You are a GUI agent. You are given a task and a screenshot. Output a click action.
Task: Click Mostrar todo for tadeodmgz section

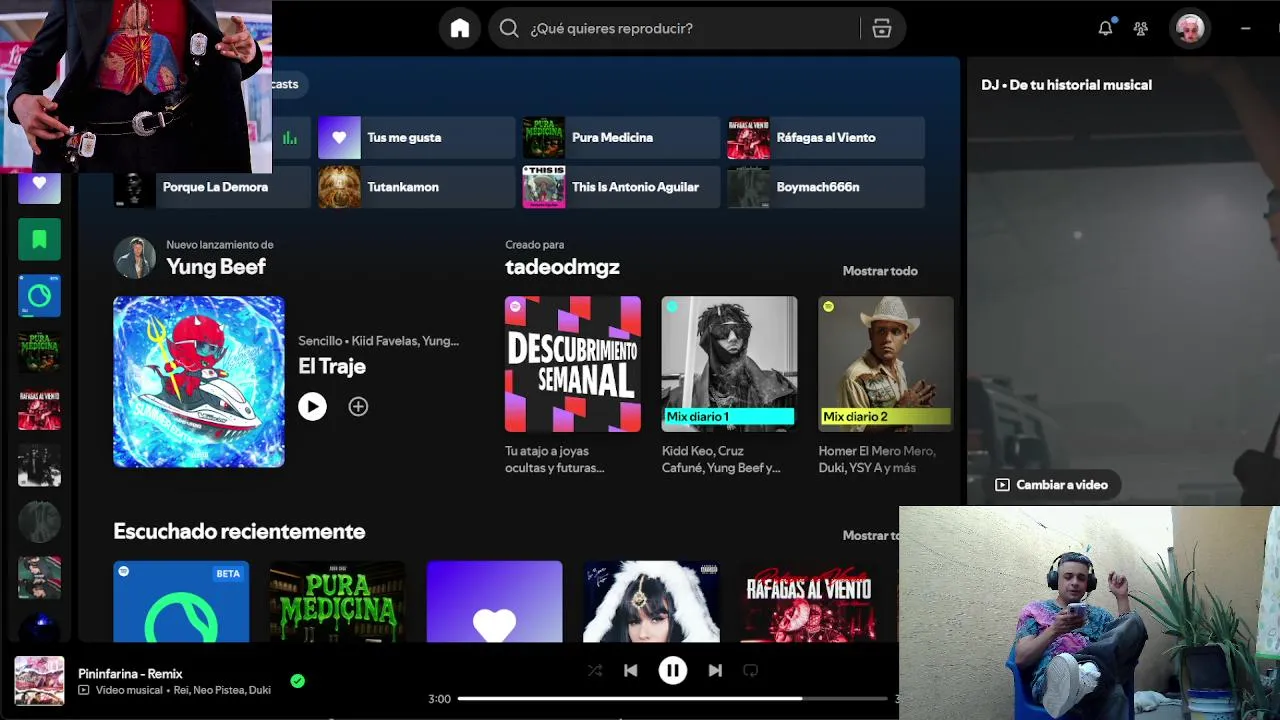coord(880,271)
